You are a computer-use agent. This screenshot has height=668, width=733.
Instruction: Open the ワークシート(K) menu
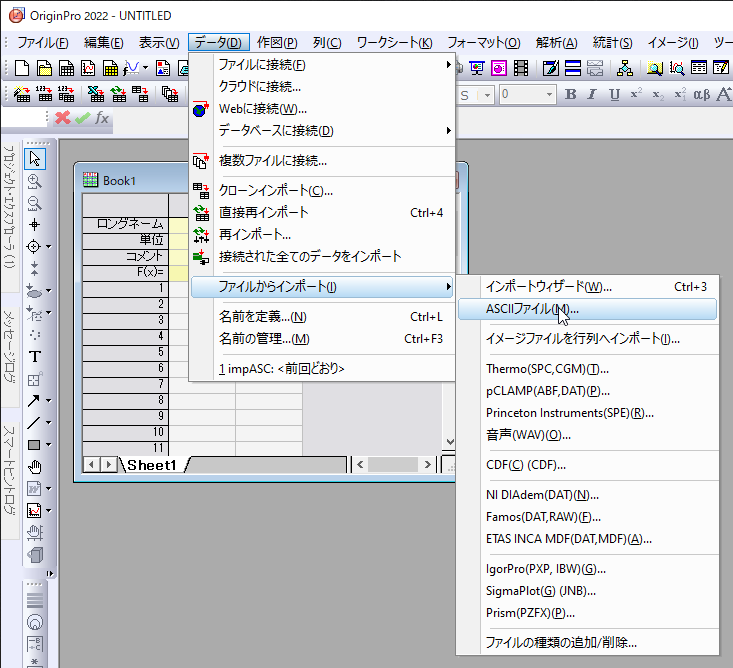(x=395, y=43)
